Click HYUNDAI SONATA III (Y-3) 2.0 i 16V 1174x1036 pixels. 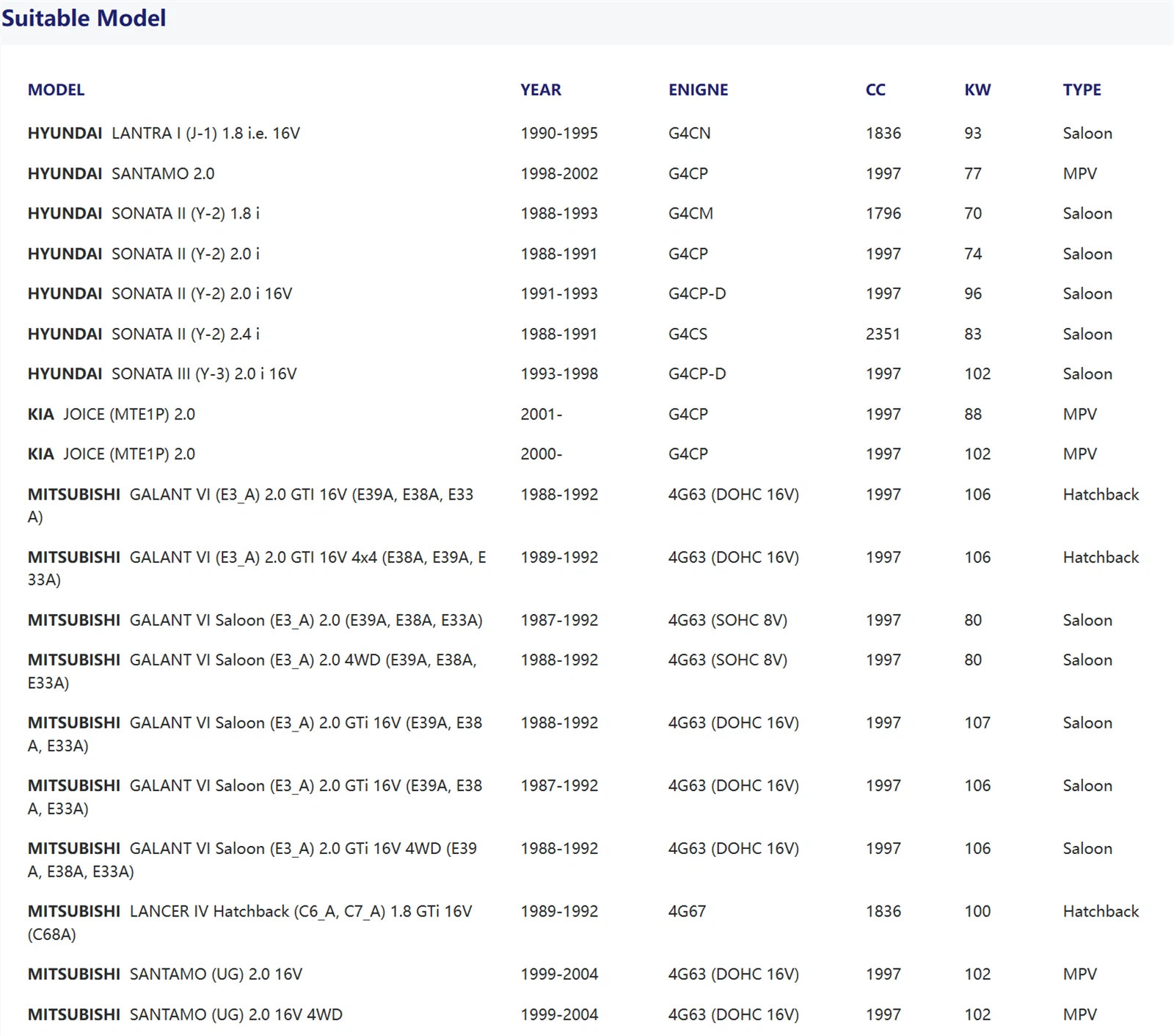pyautogui.click(x=162, y=373)
